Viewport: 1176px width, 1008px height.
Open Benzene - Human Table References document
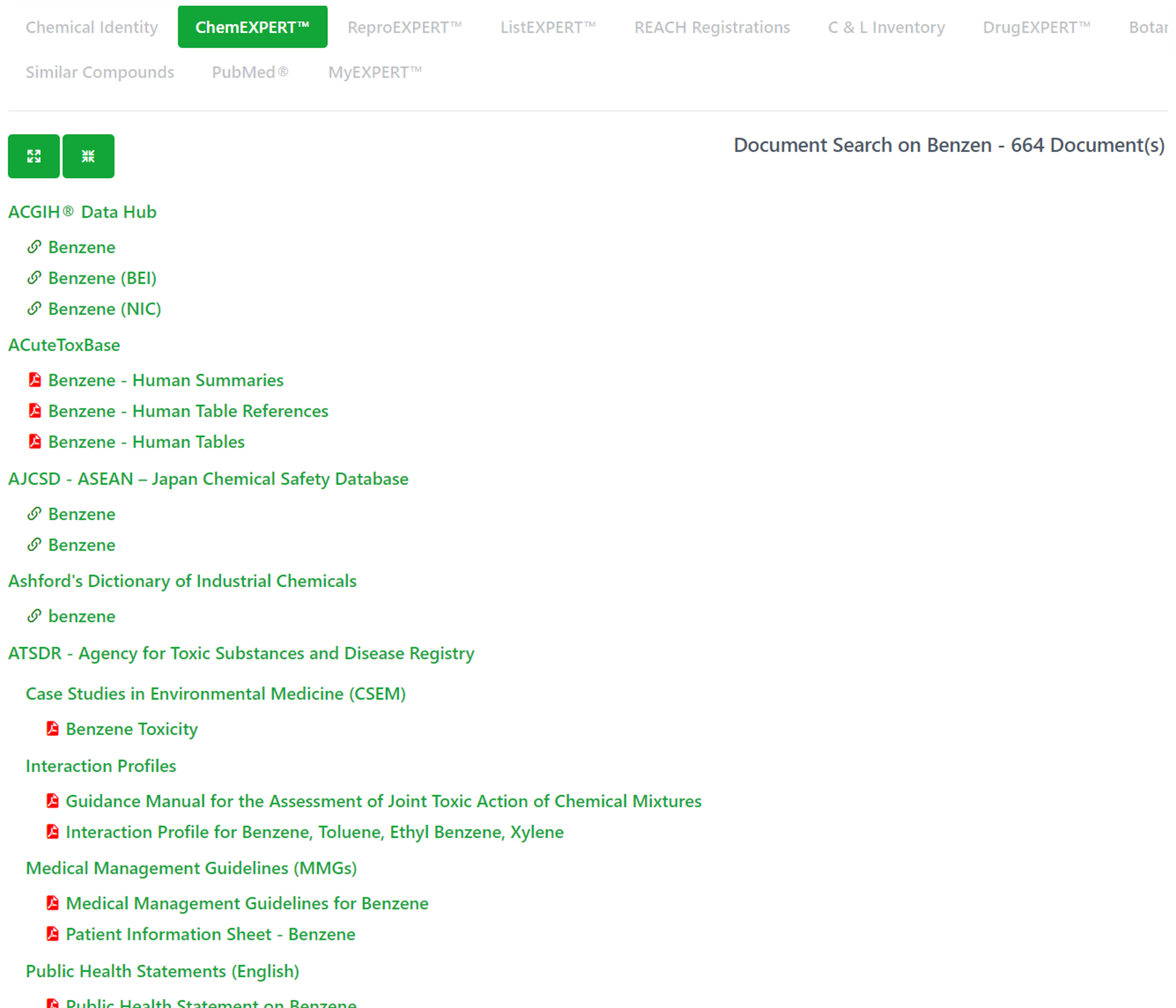(188, 410)
